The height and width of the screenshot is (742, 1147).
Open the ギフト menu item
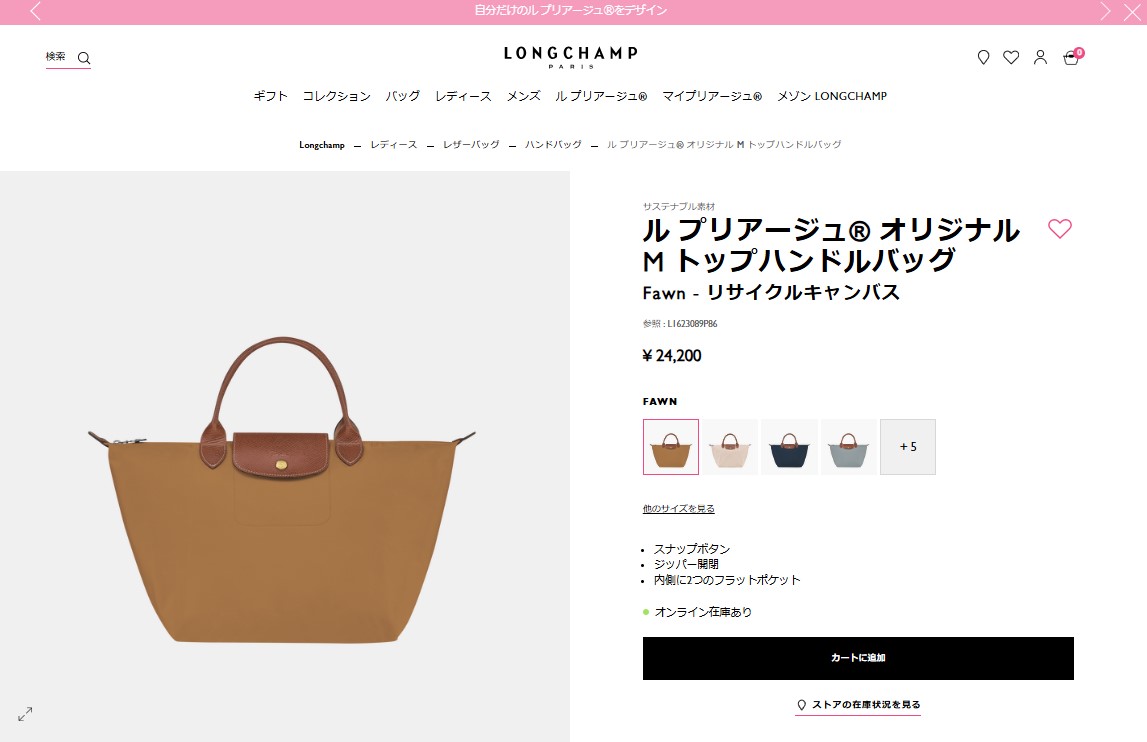click(270, 96)
